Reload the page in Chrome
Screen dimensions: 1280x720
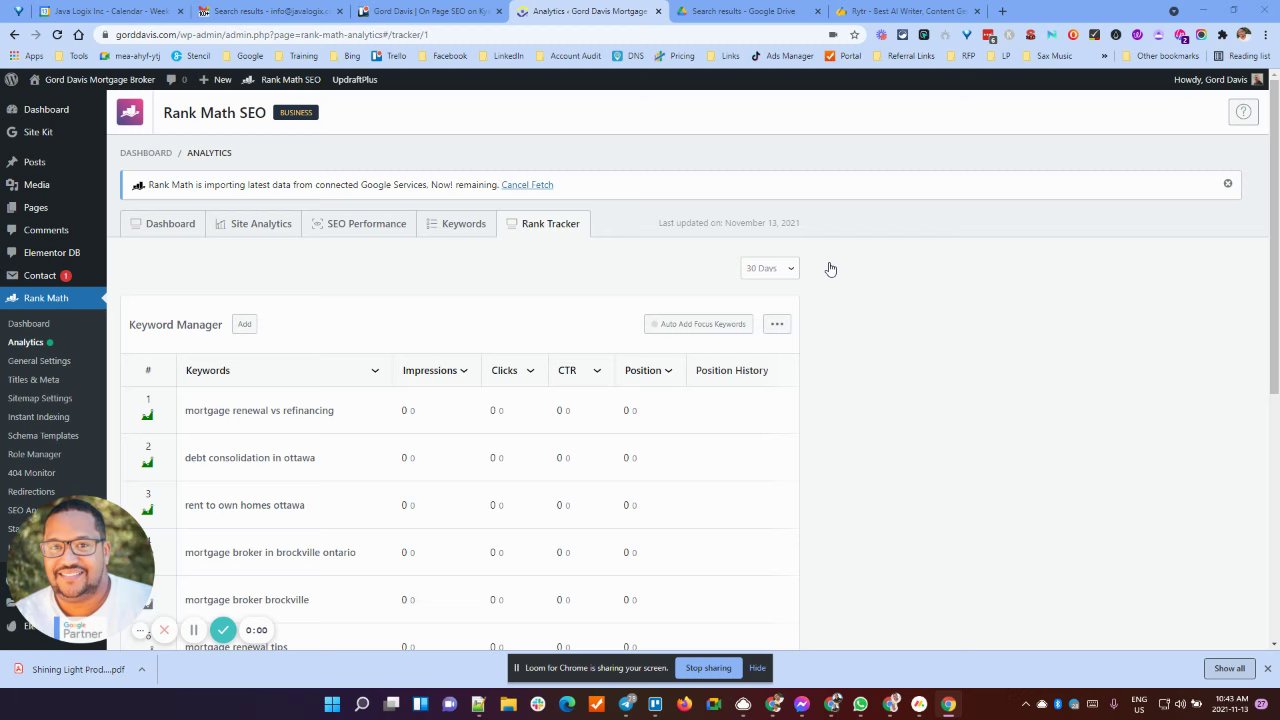point(57,34)
